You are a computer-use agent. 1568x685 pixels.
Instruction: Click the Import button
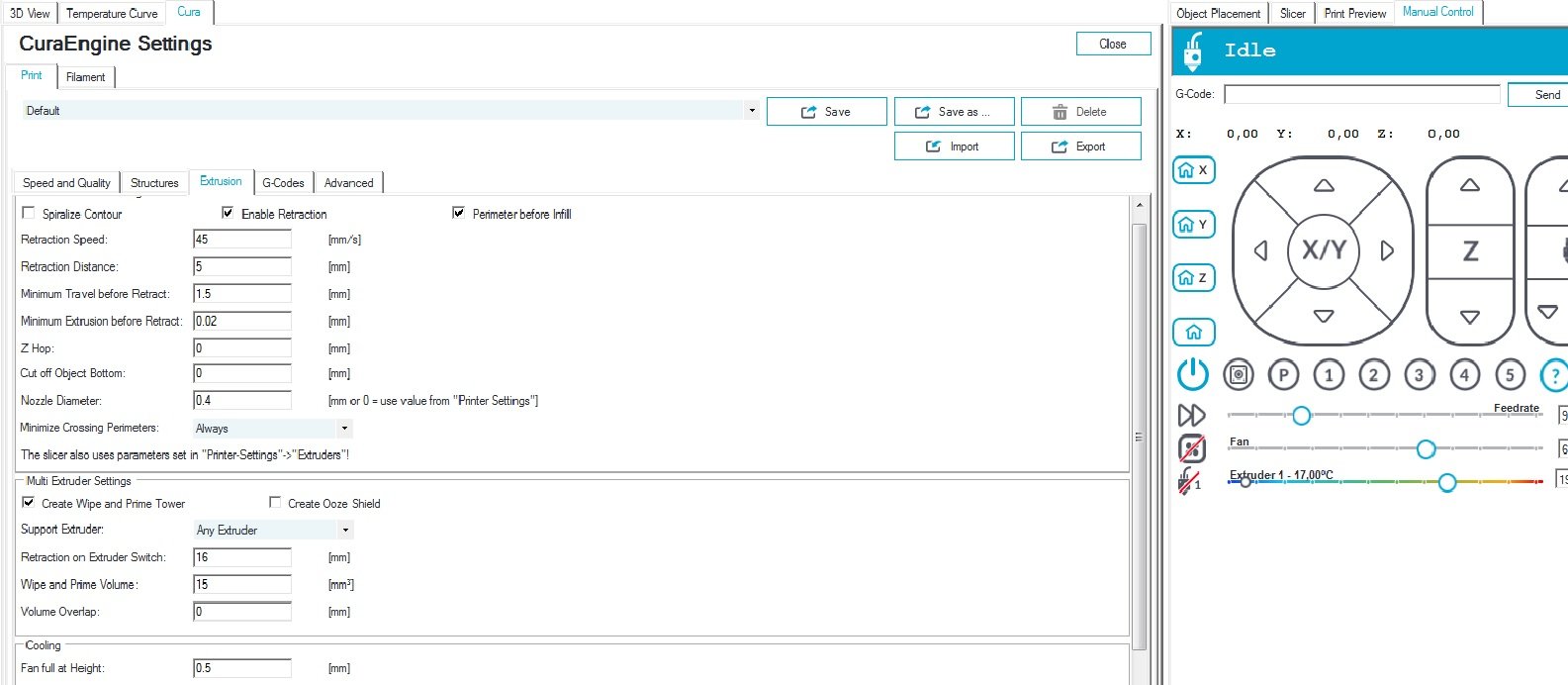click(954, 147)
